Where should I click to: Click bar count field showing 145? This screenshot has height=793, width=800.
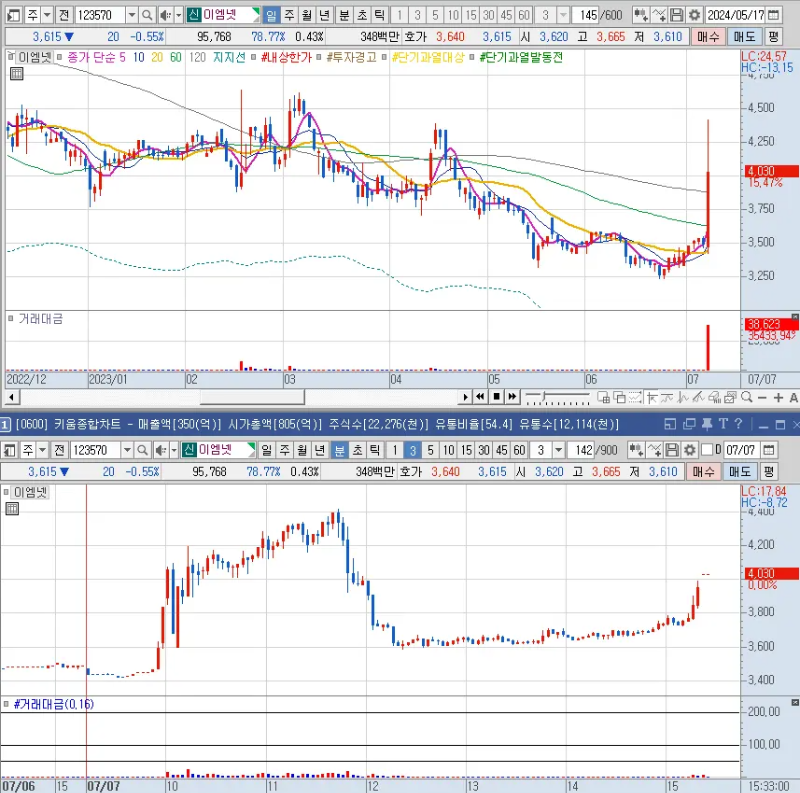[x=585, y=15]
